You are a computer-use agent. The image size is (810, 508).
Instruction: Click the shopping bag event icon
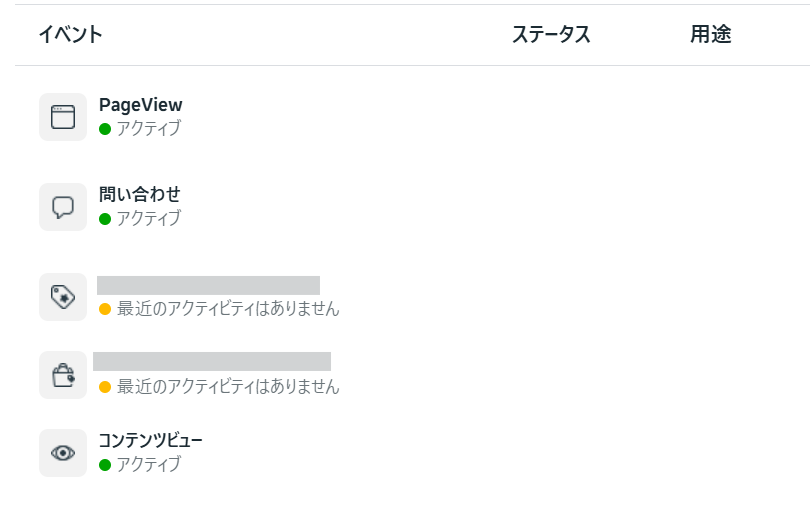63,375
